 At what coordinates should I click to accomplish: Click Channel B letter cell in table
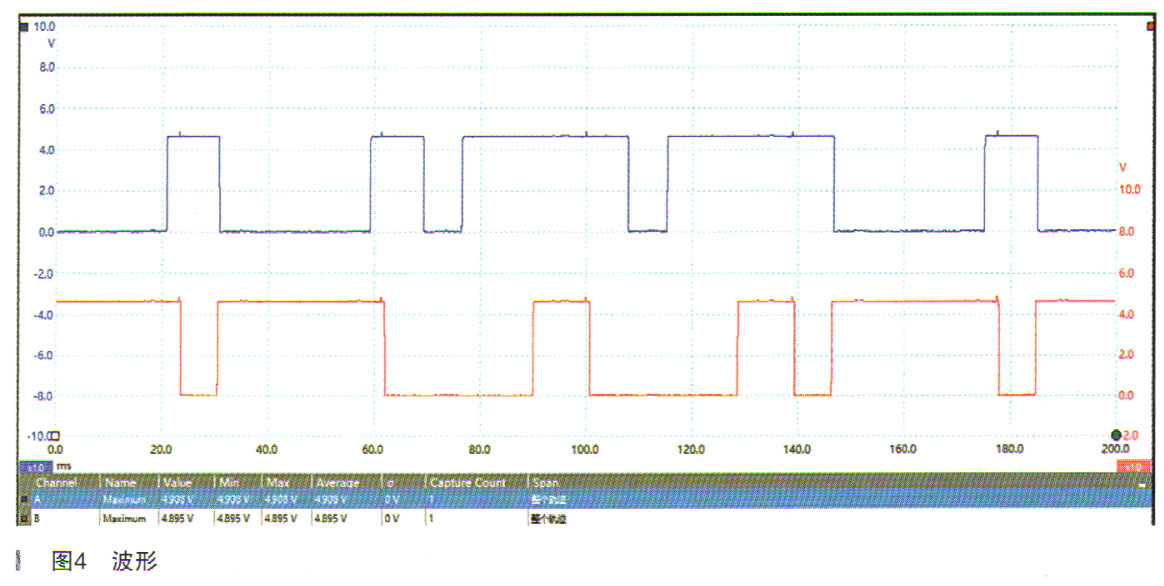click(x=36, y=519)
